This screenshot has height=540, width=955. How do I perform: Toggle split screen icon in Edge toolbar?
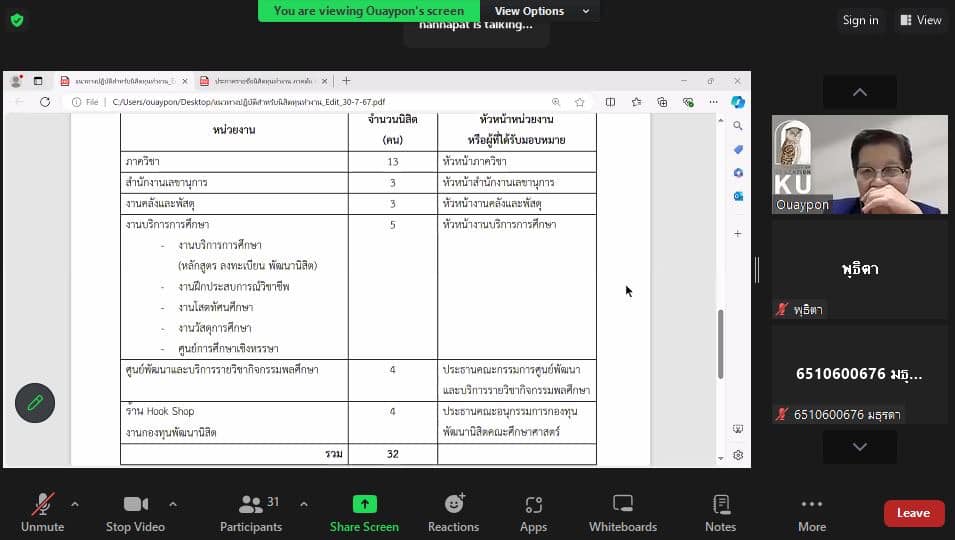pos(610,102)
